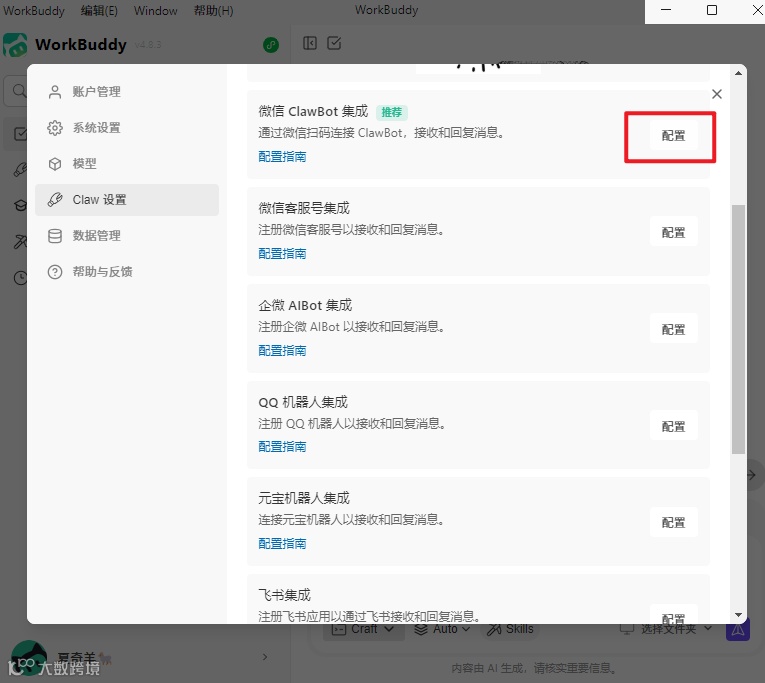This screenshot has height=683, width=765.
Task: Configure 元宝机器人集成
Action: point(673,522)
